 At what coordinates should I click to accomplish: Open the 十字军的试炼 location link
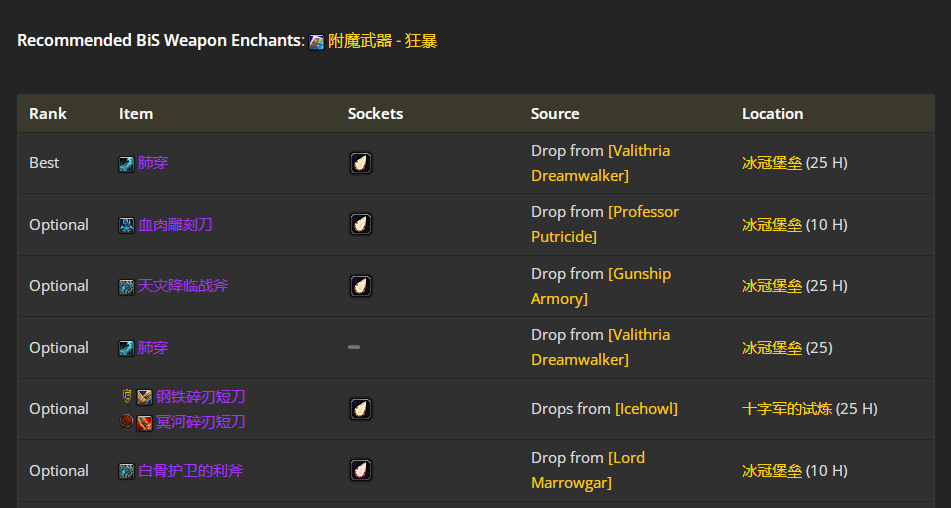click(x=787, y=409)
